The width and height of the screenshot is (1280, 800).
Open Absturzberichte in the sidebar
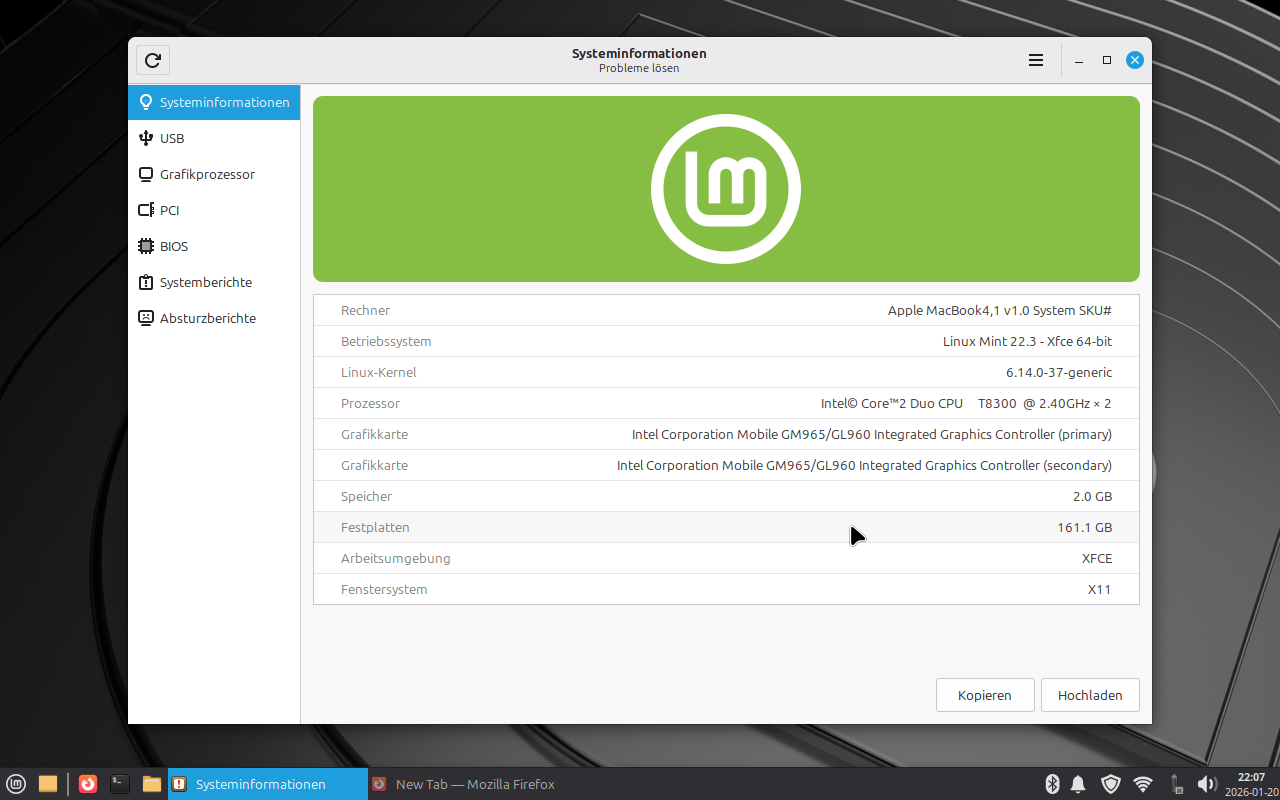click(x=207, y=318)
